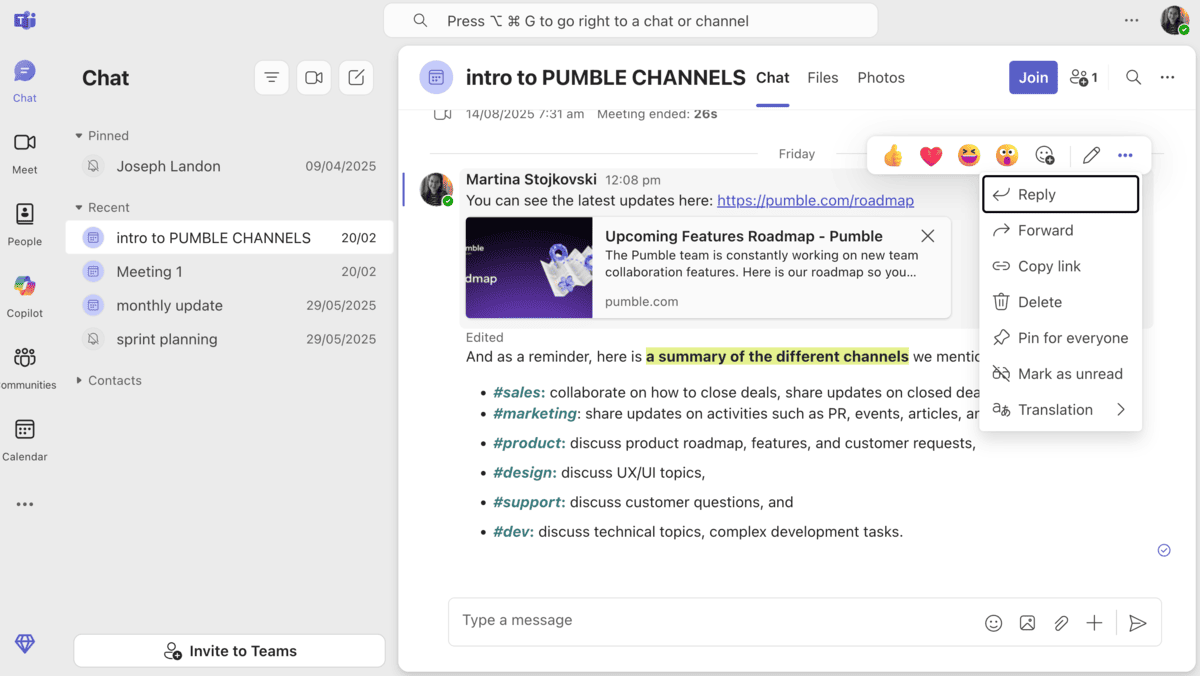This screenshot has height=676, width=1200.
Task: Start a new chat with the compose icon
Action: tap(356, 77)
